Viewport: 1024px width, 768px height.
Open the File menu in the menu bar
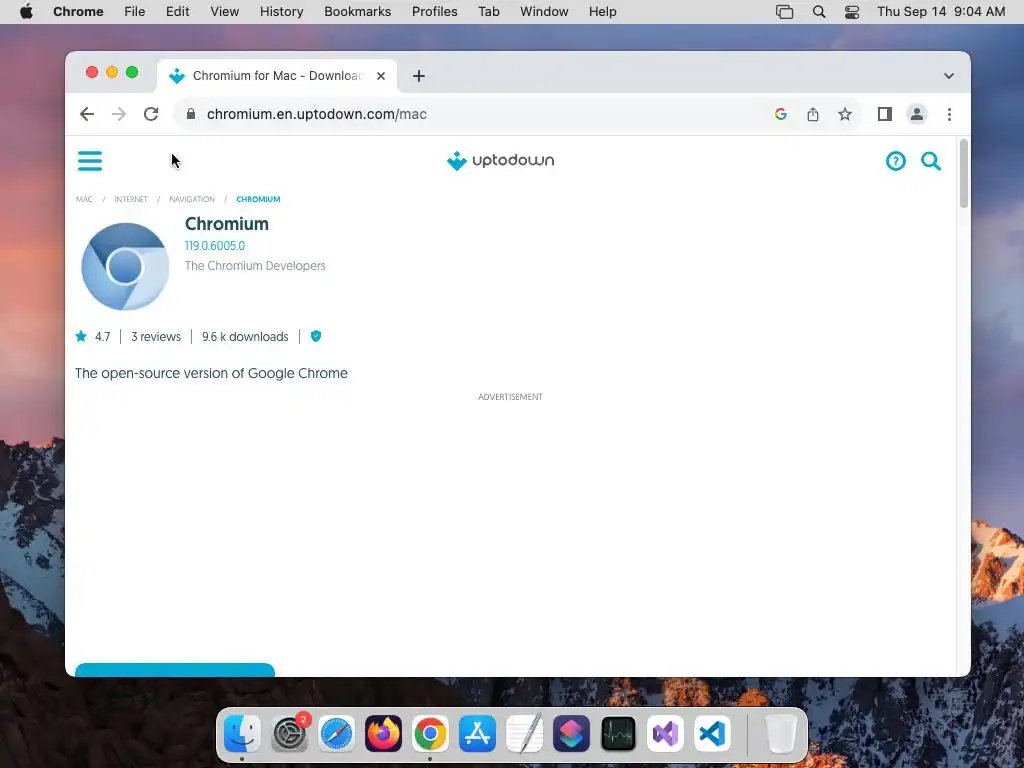pos(135,12)
